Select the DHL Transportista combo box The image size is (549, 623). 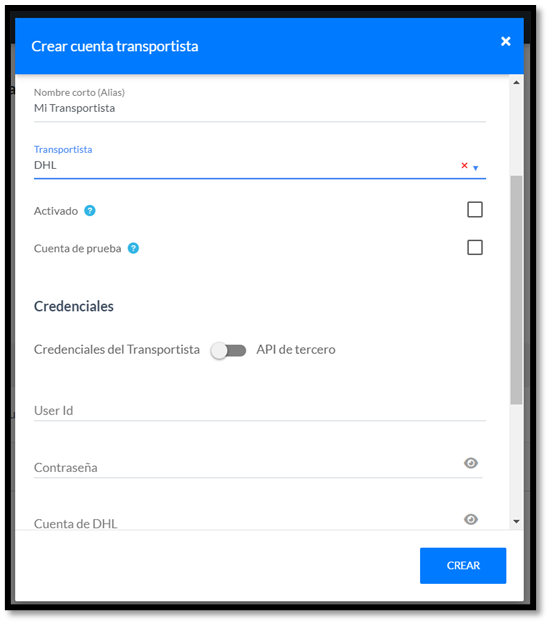246,165
